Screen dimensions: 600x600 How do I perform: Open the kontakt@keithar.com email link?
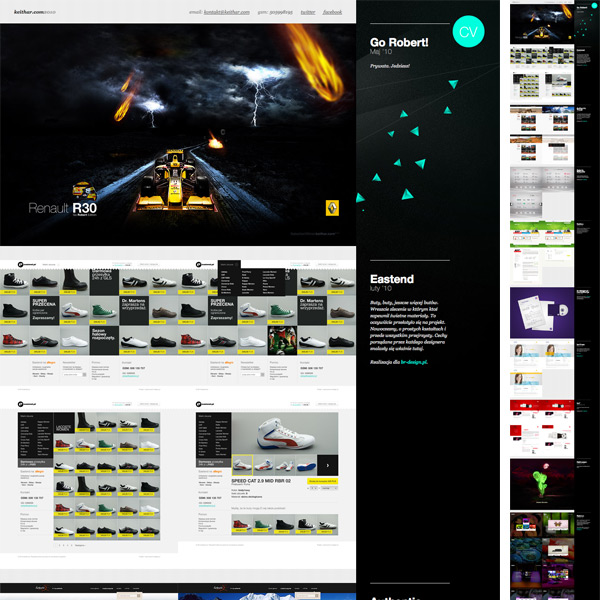click(x=227, y=12)
